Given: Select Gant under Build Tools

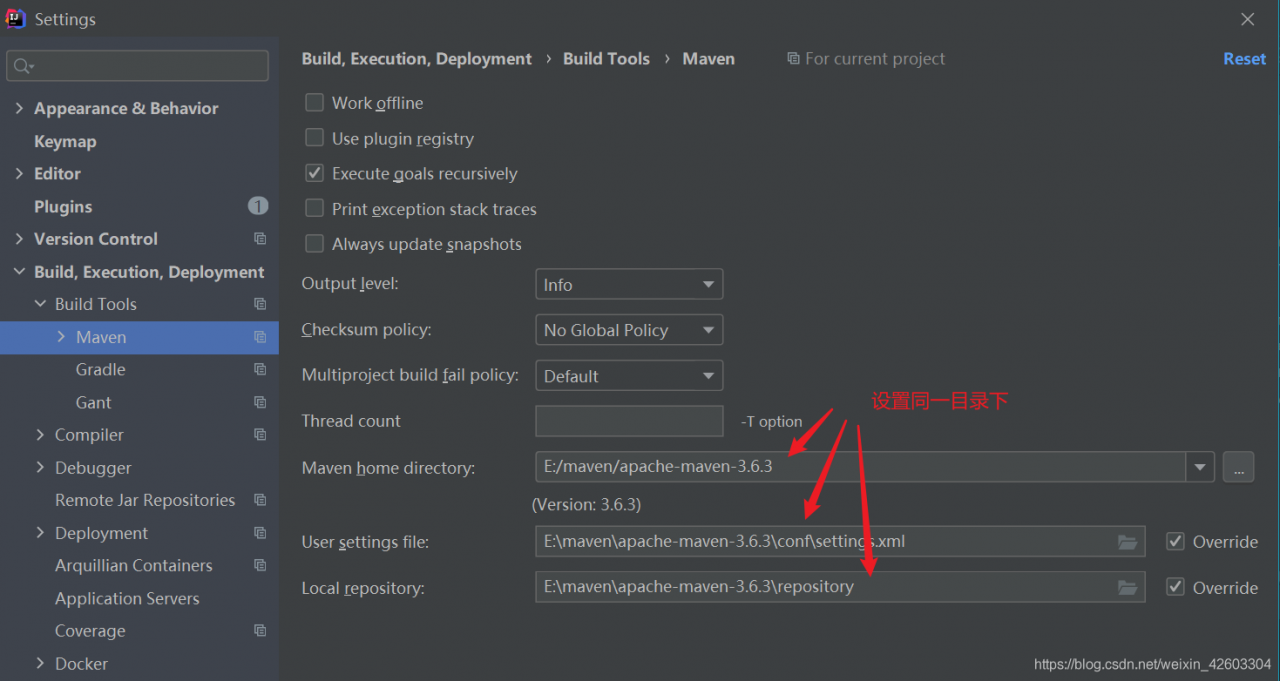Looking at the screenshot, I should coord(94,402).
